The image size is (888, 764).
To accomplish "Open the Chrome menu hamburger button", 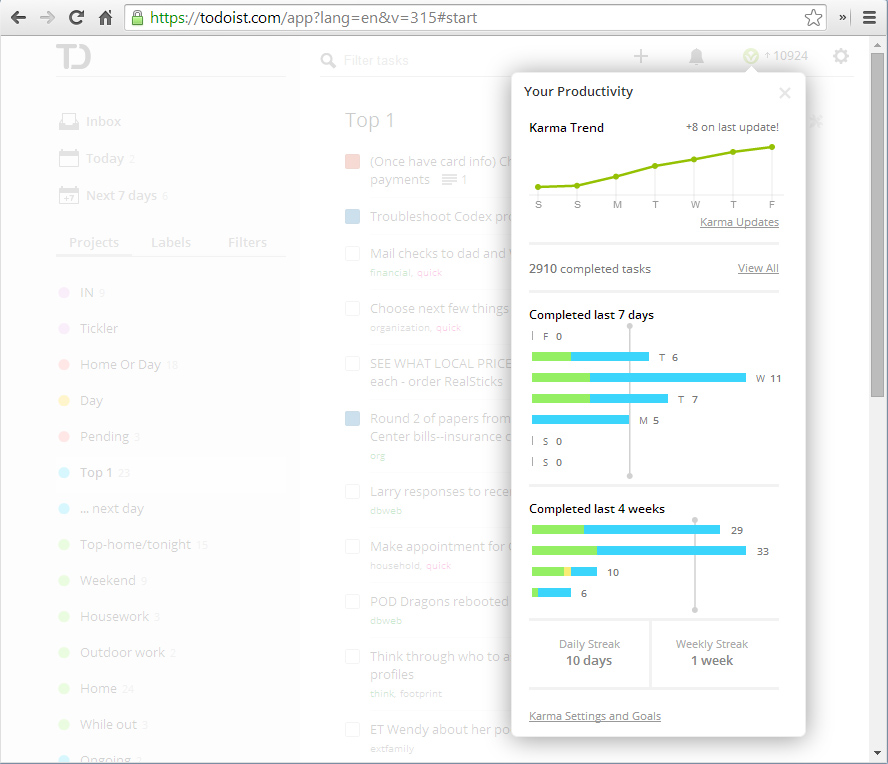I will 869,17.
